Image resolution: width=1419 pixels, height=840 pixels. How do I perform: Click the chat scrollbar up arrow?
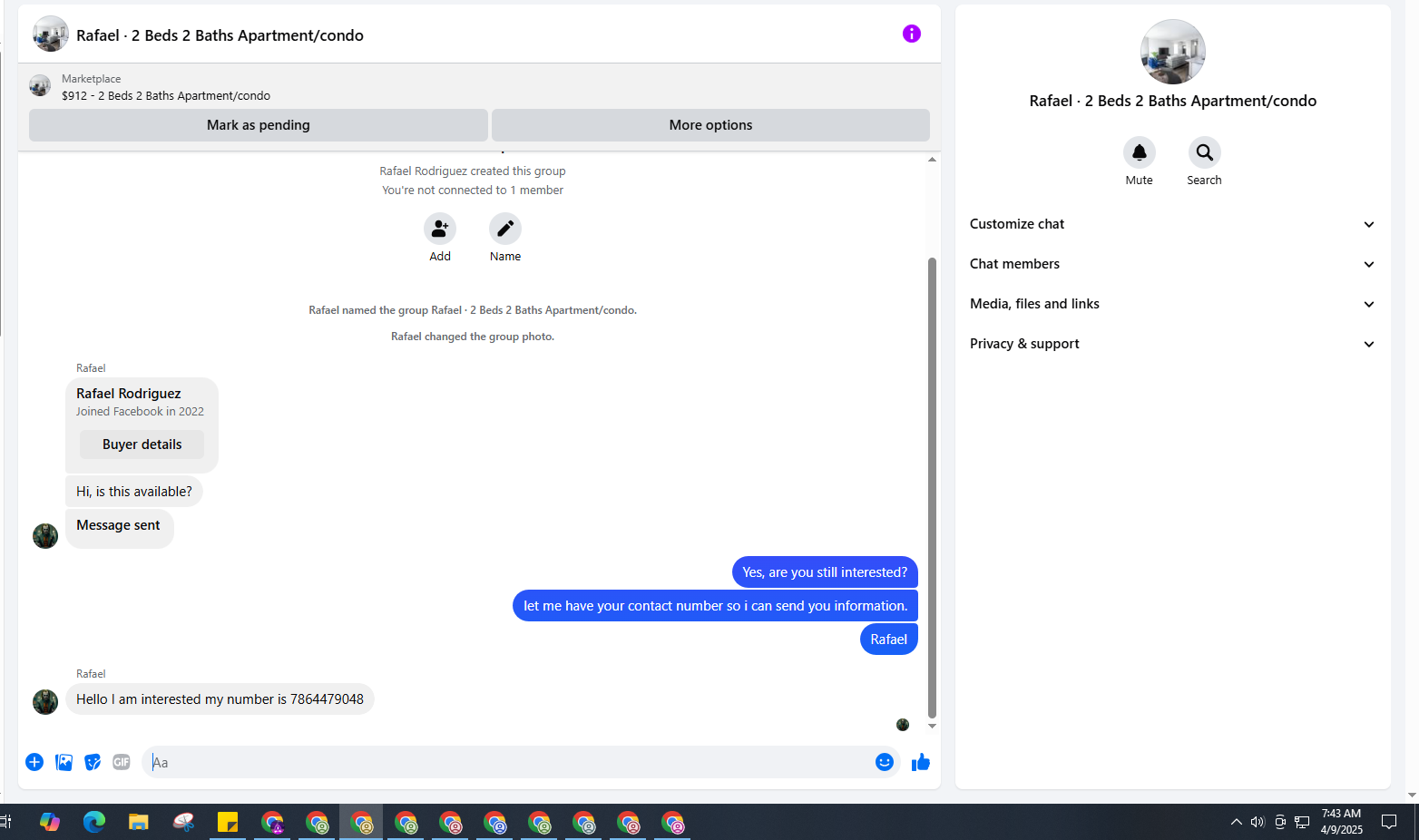point(932,160)
